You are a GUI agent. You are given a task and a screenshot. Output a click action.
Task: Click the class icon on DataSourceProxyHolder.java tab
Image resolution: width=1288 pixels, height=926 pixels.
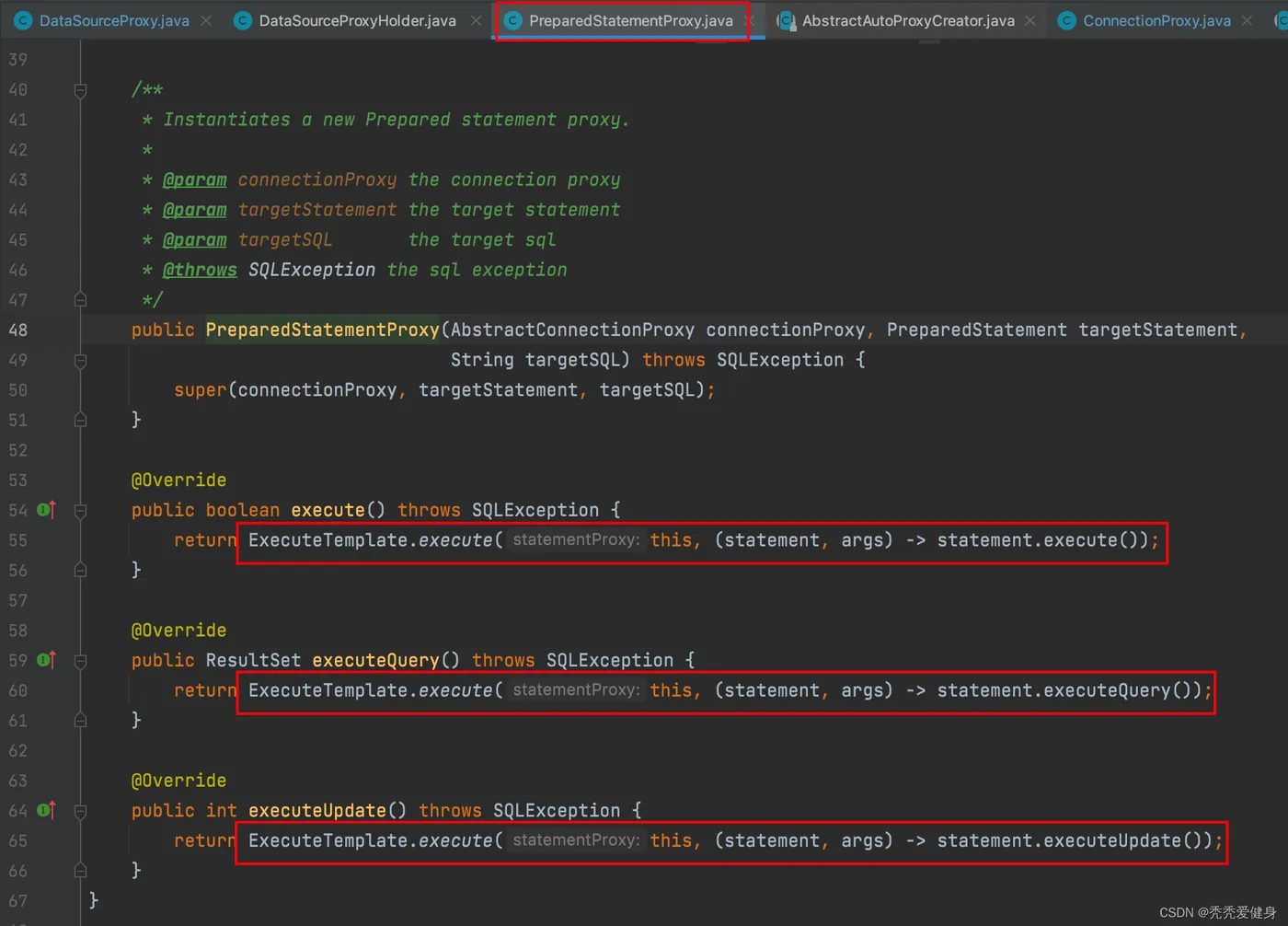tap(243, 20)
